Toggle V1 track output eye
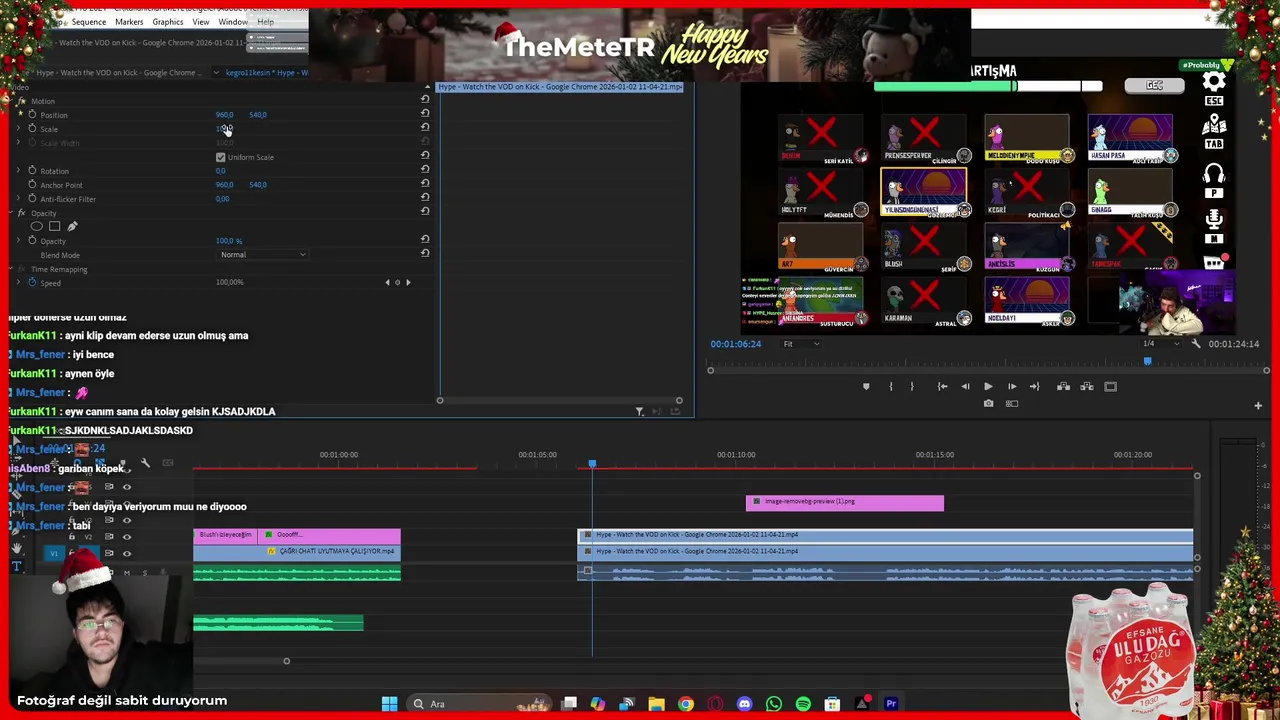The height and width of the screenshot is (720, 1280). click(x=126, y=553)
